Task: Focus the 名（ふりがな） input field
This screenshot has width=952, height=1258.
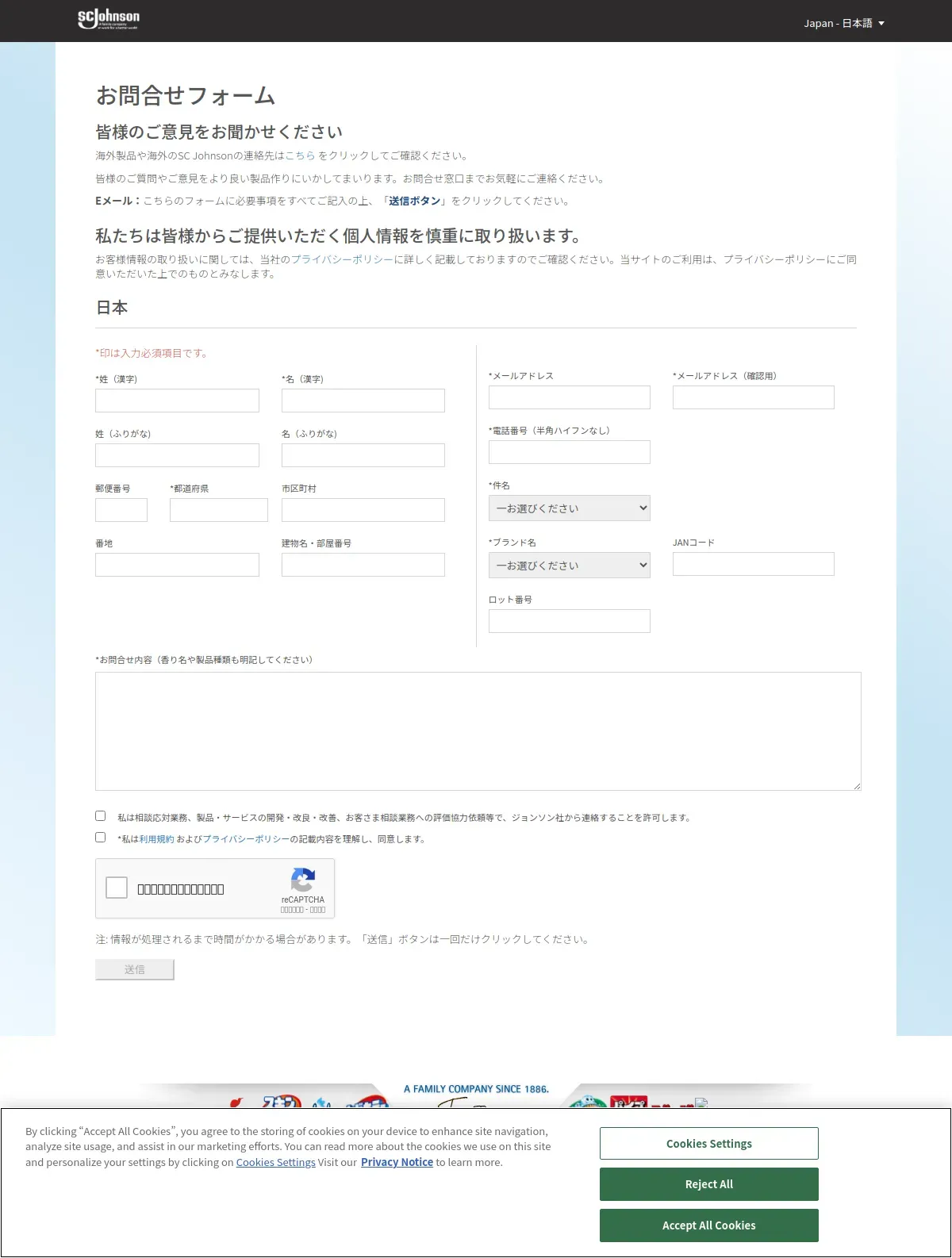Action: pos(363,455)
